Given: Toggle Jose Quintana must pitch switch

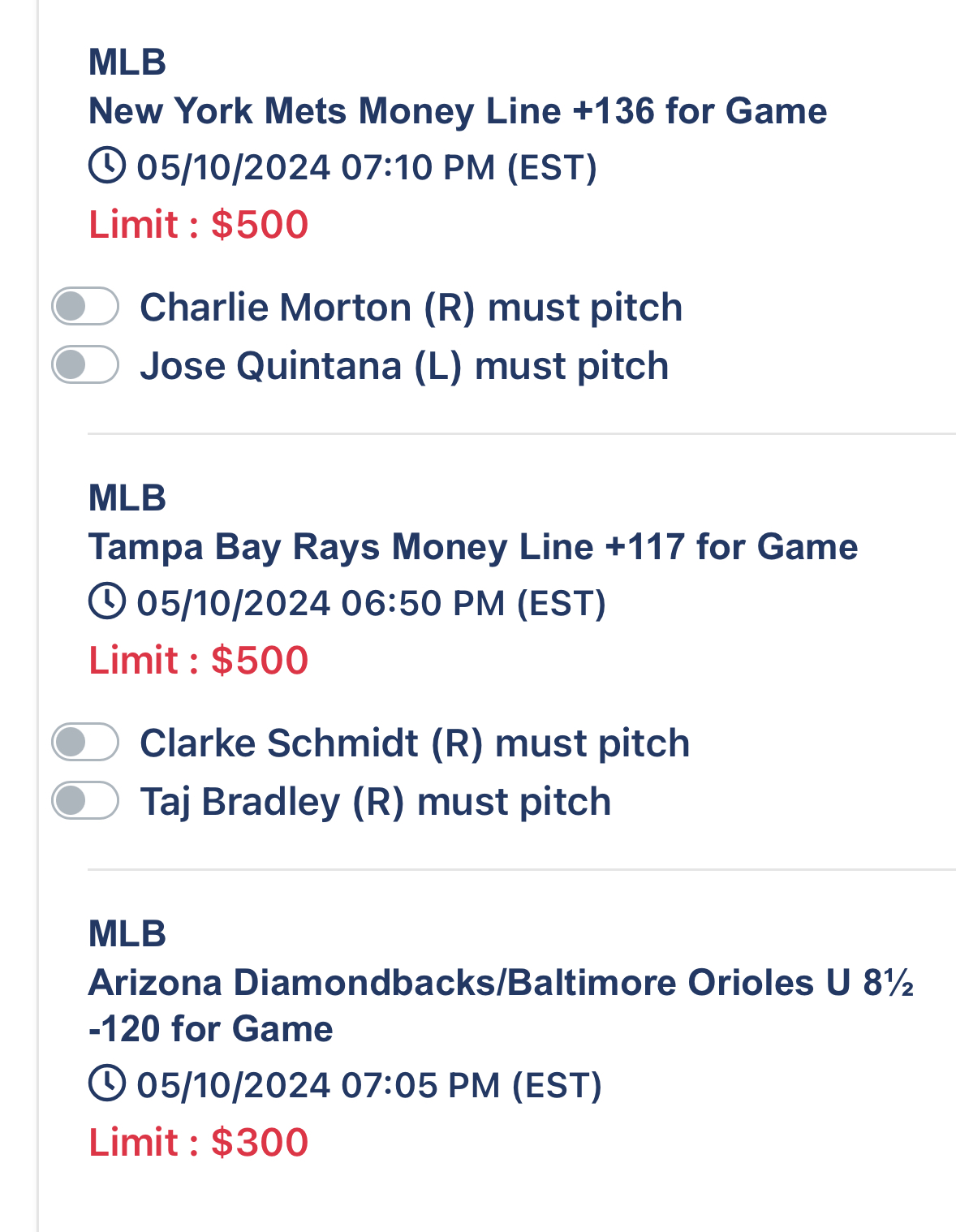Looking at the screenshot, I should 85,364.
